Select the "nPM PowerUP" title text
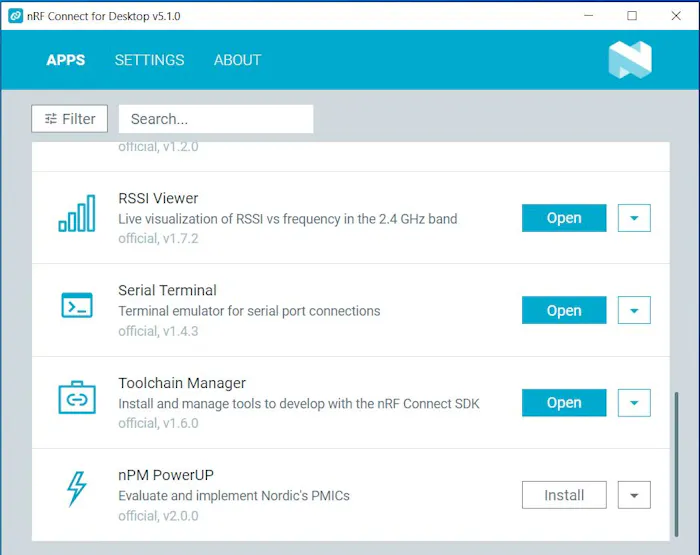 coord(166,475)
